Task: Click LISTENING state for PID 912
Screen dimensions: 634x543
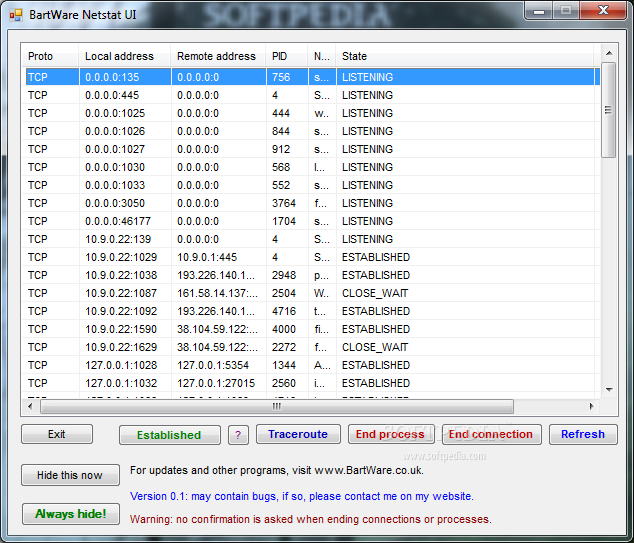Action: click(x=368, y=149)
